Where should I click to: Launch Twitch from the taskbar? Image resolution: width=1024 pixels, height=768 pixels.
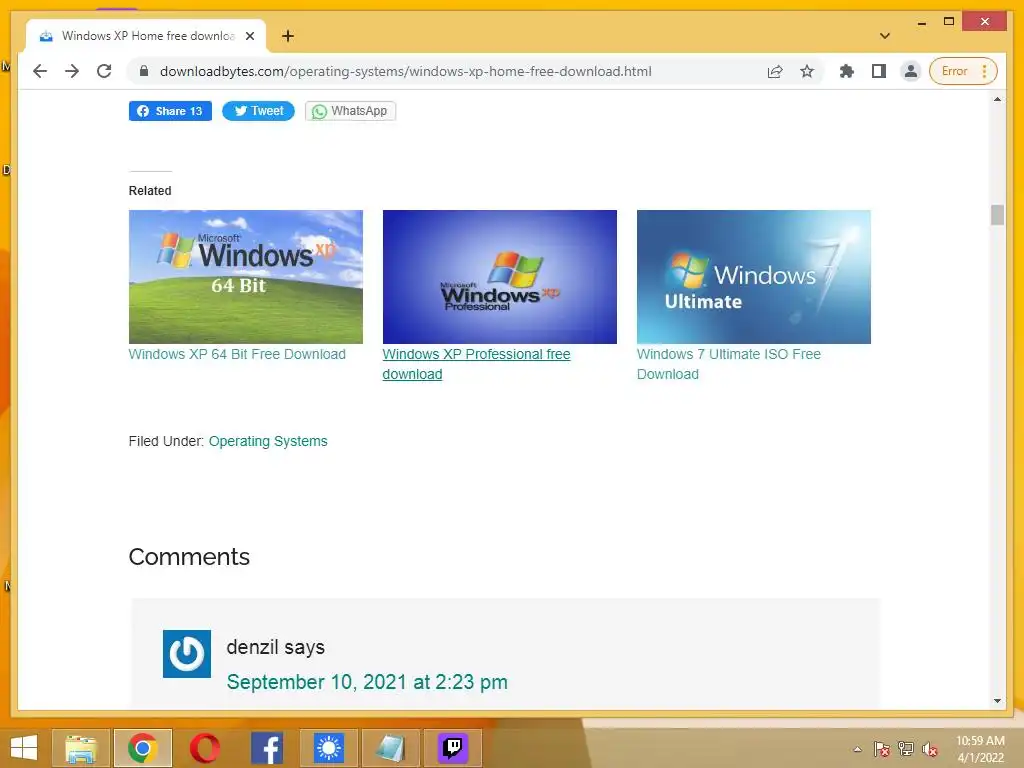pyautogui.click(x=453, y=748)
